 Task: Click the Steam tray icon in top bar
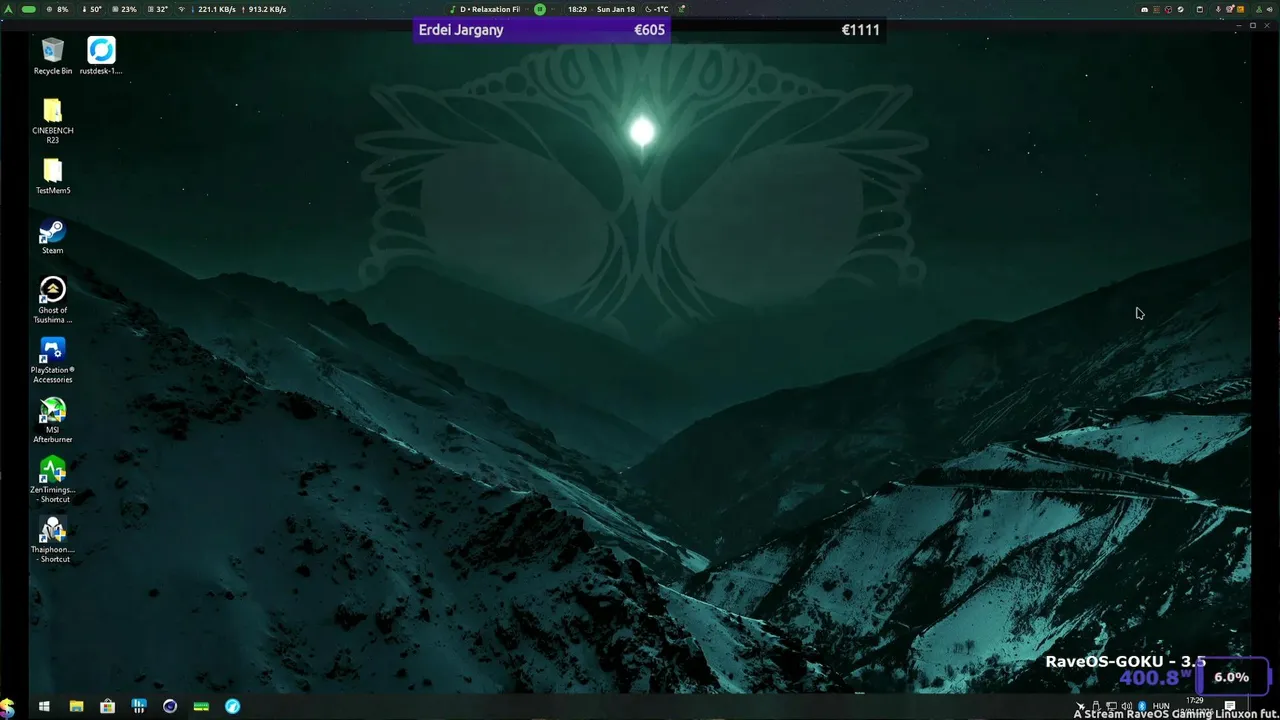(x=1181, y=9)
